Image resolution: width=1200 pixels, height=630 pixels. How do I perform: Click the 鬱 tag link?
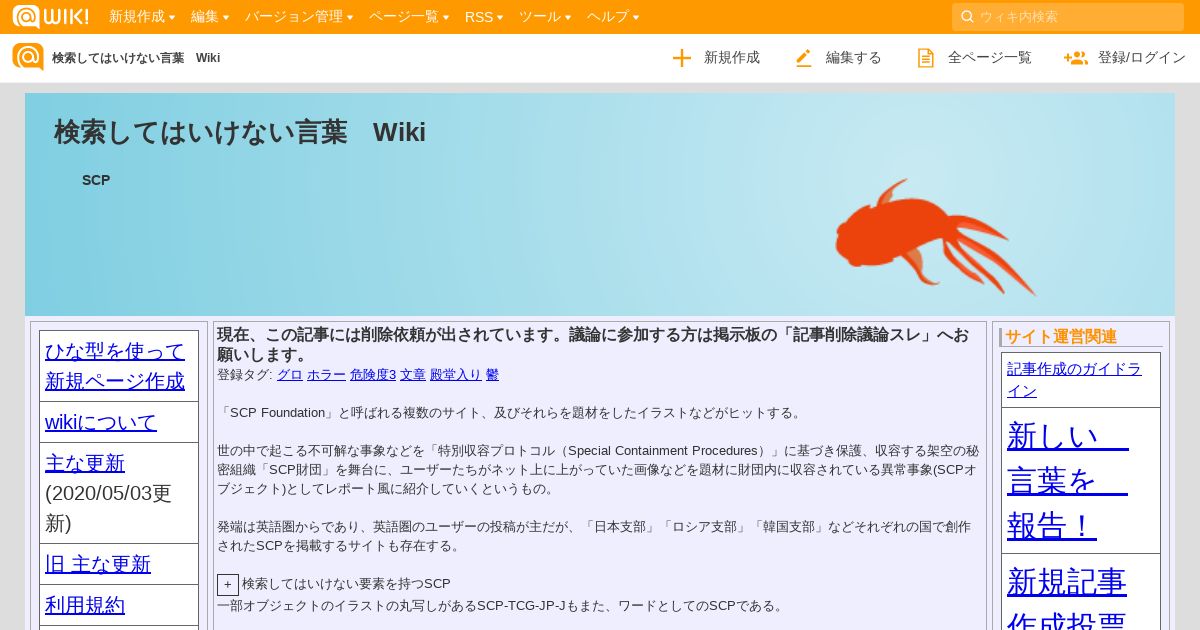coord(492,375)
